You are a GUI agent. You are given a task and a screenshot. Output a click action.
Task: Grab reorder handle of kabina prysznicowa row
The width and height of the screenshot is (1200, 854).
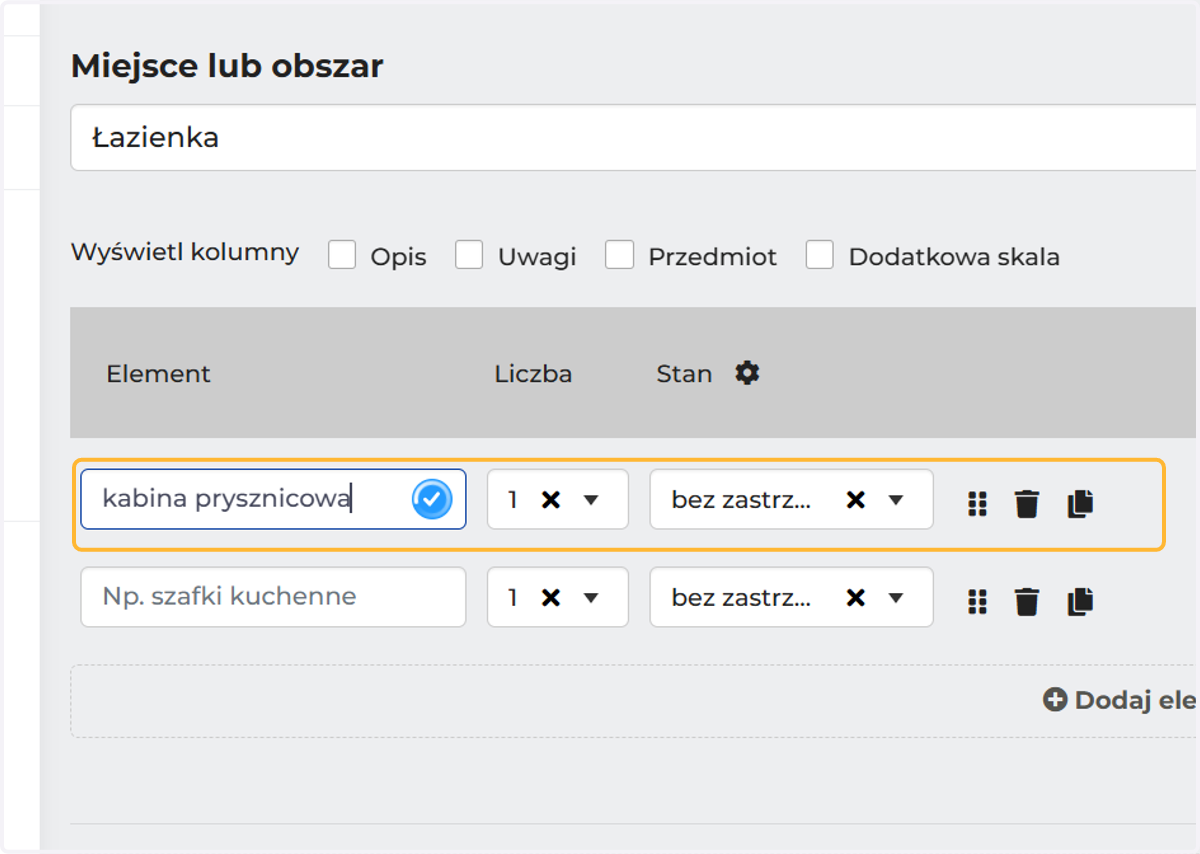click(x=977, y=504)
